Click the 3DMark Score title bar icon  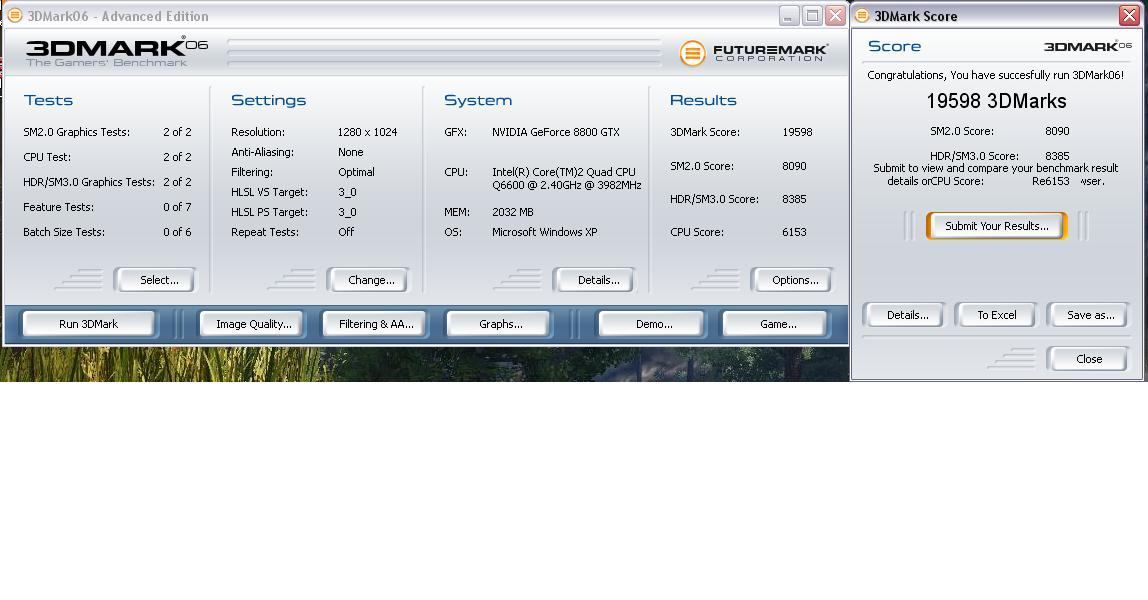click(862, 15)
